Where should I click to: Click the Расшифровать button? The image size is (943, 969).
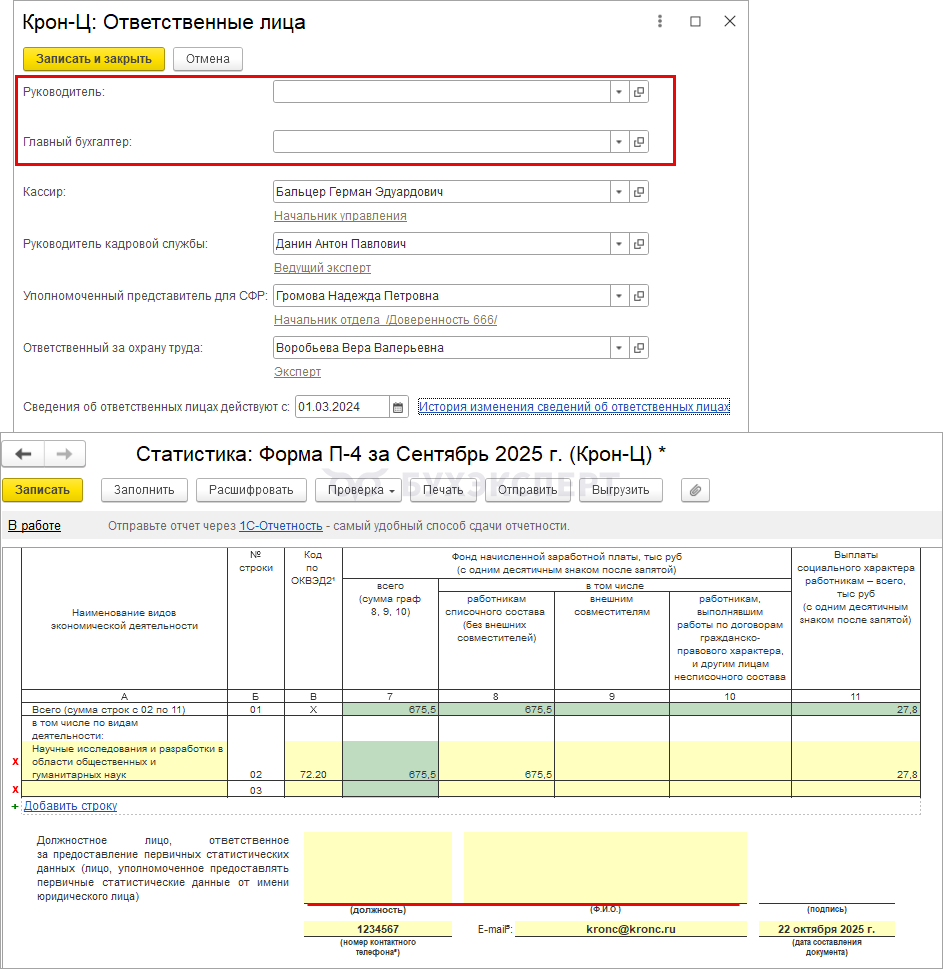[251, 490]
